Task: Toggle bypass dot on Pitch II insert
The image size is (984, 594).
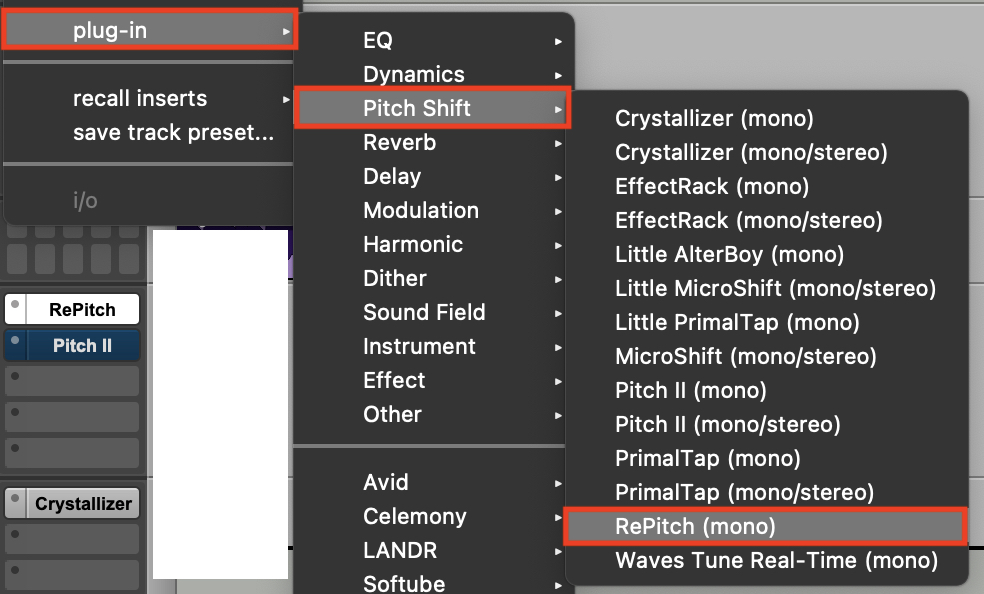Action: [15, 342]
